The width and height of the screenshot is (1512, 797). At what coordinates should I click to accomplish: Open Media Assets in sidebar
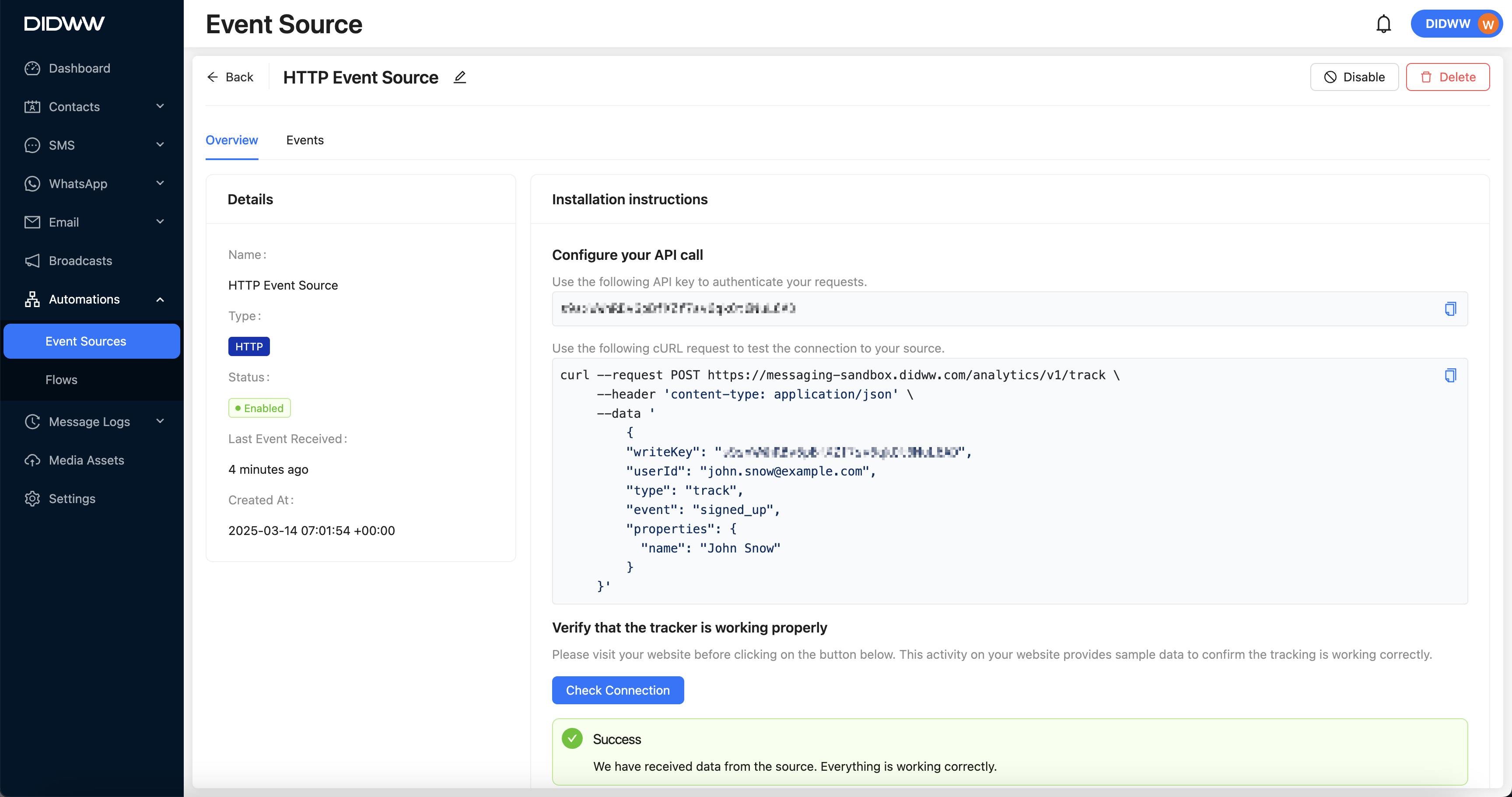(86, 460)
